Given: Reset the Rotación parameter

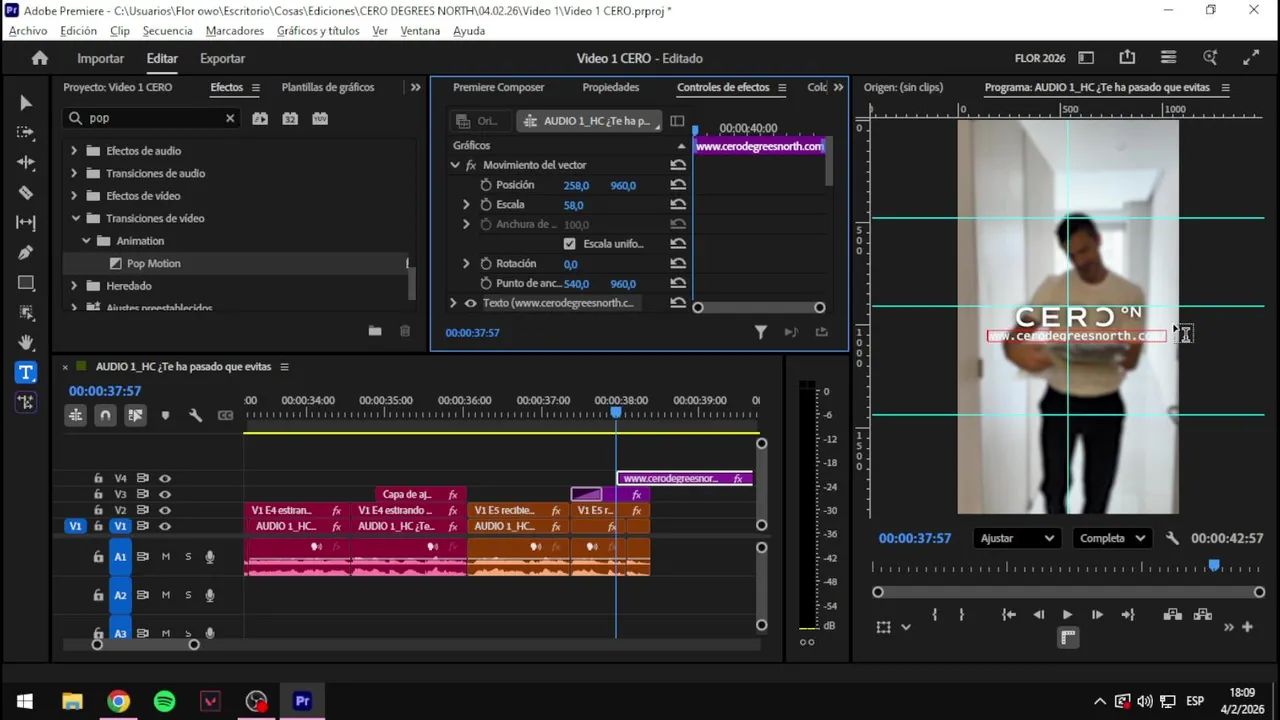Looking at the screenshot, I should tap(678, 264).
